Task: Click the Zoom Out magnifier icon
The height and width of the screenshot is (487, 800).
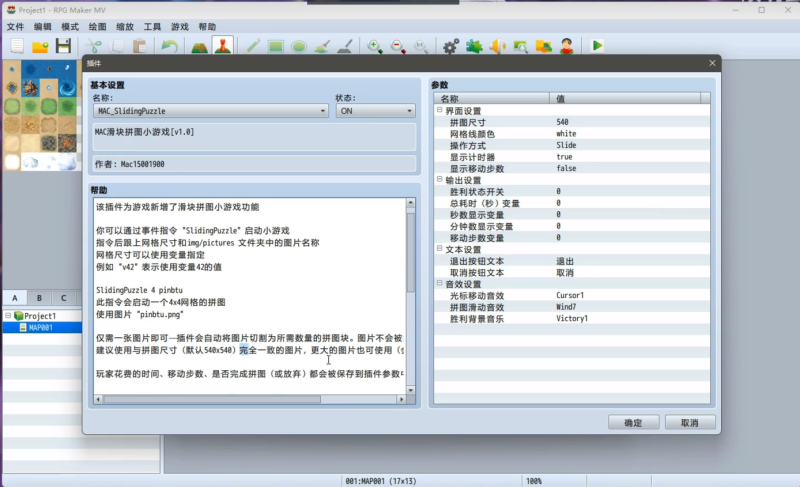Action: [398, 46]
